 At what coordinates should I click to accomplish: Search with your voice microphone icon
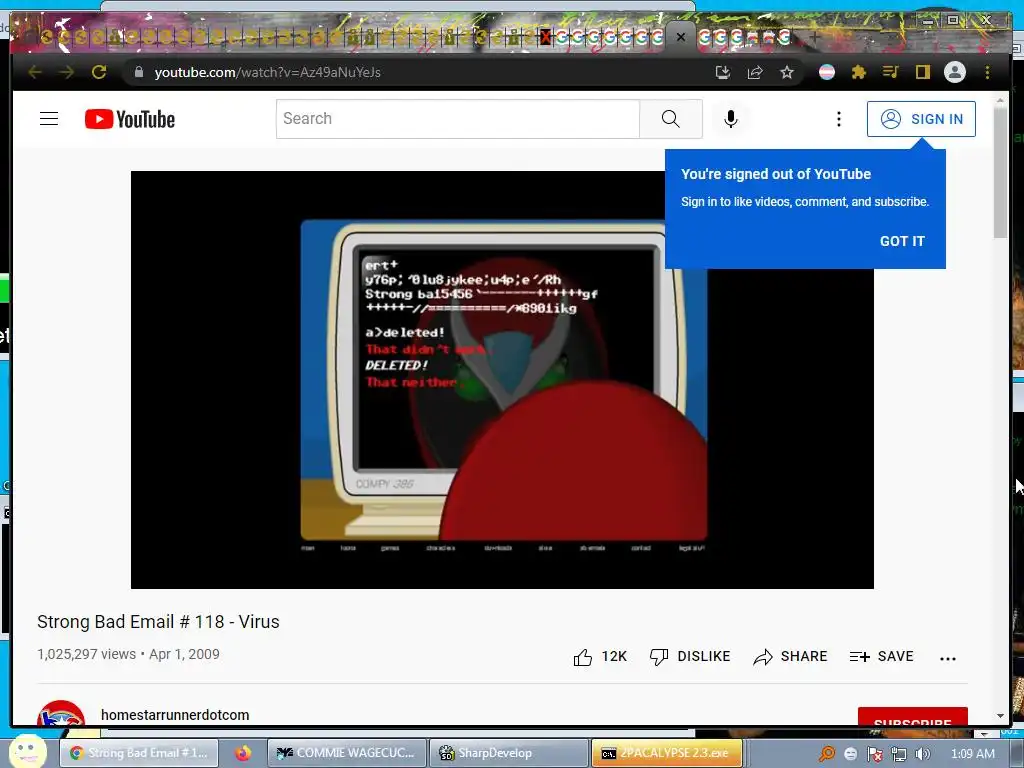[x=731, y=119]
